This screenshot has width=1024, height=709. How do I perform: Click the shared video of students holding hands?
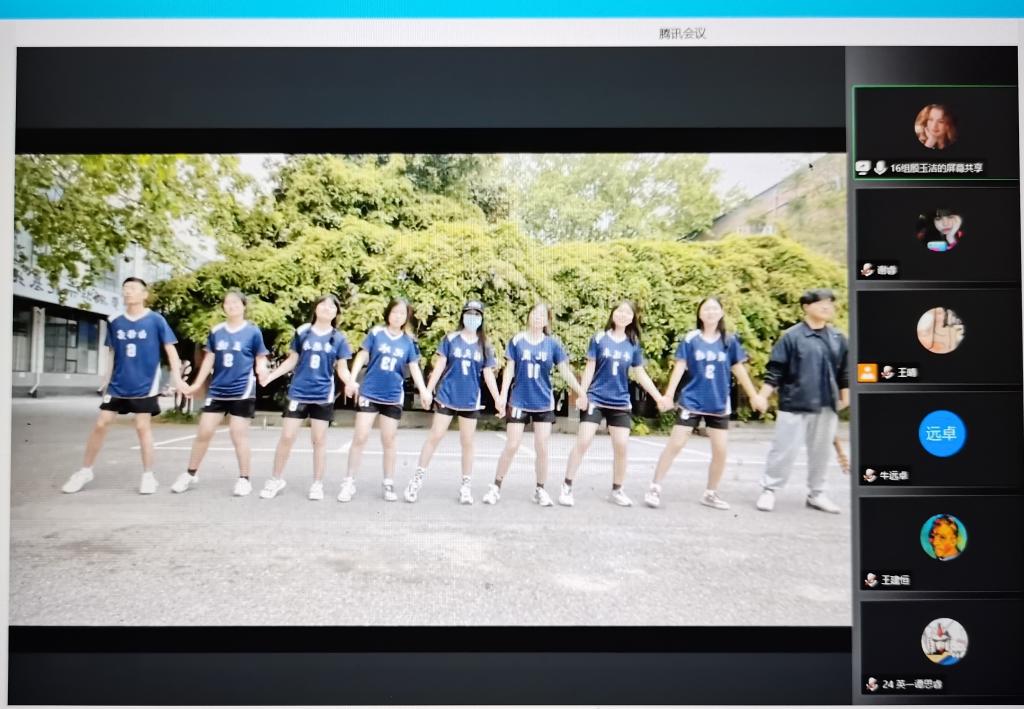(x=430, y=388)
